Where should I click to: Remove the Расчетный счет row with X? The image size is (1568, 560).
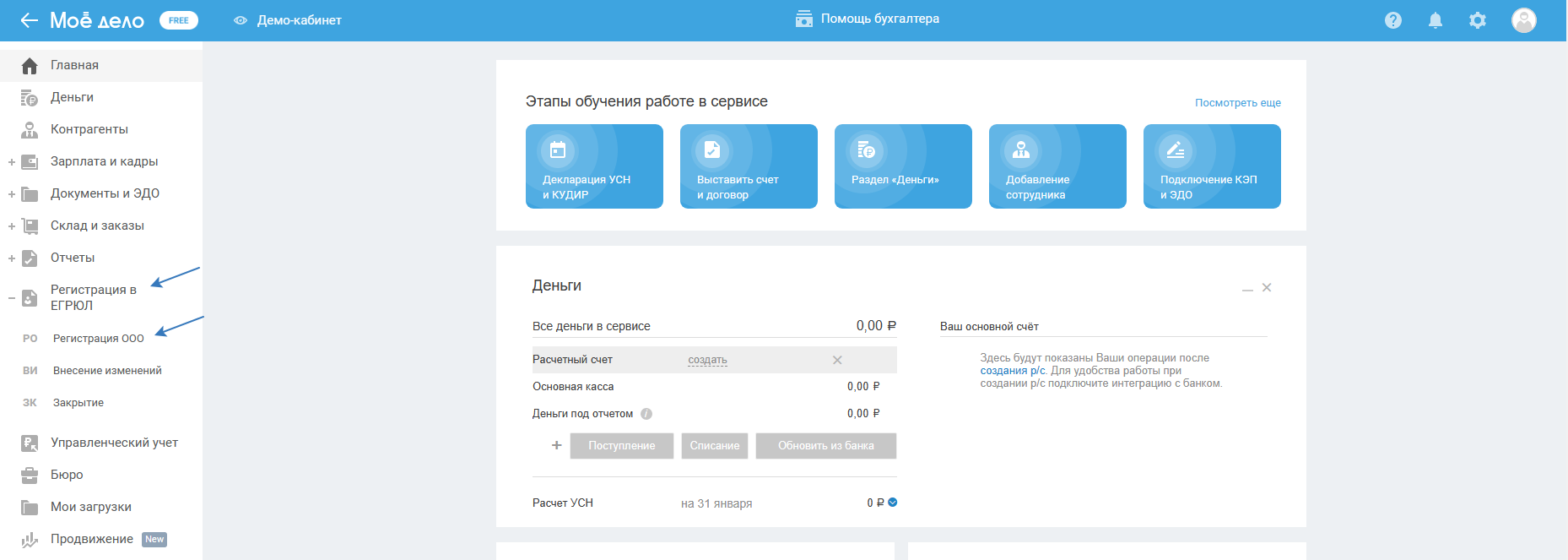(837, 360)
